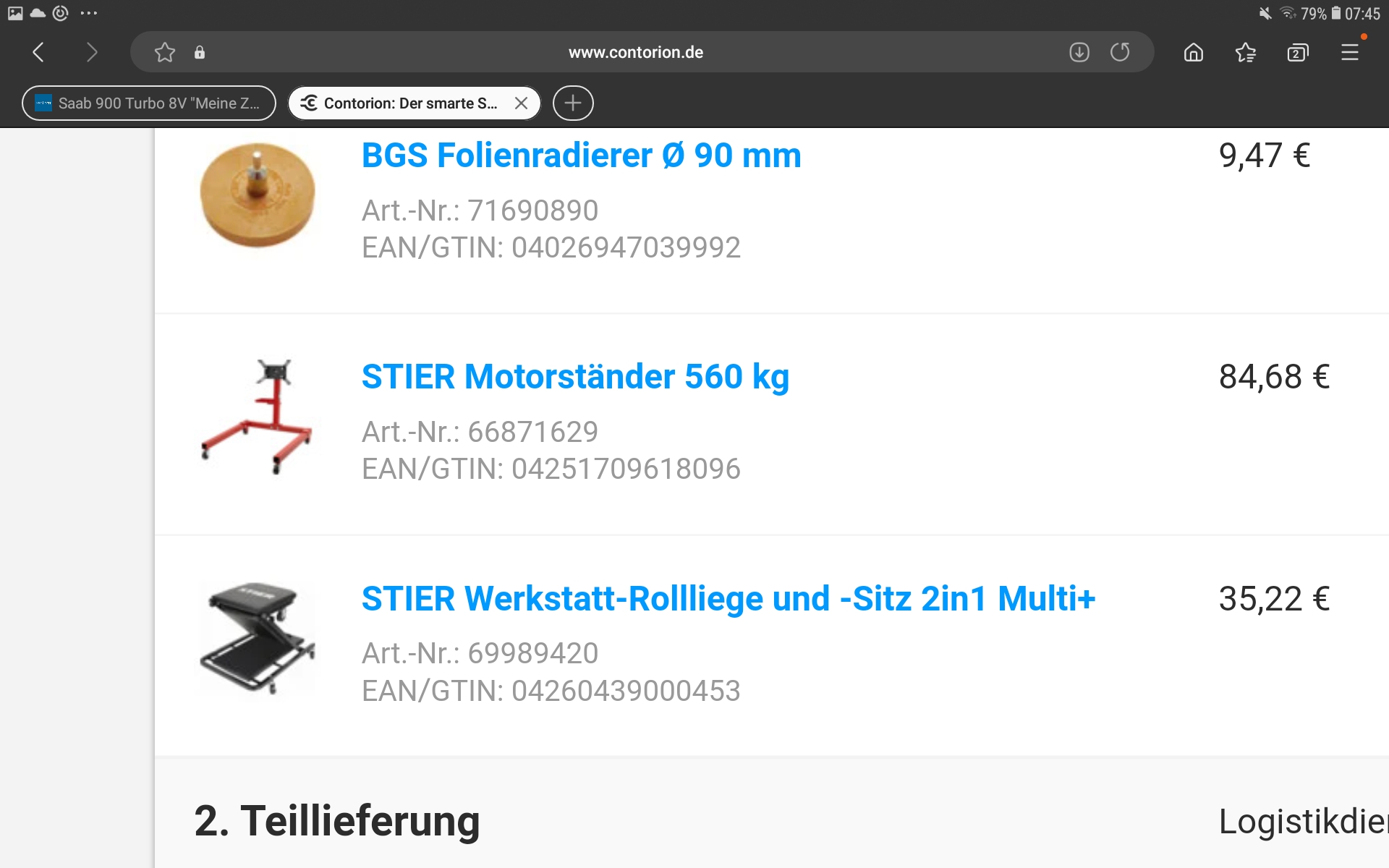
Task: Tap the www.contorion.de address field
Action: click(635, 52)
